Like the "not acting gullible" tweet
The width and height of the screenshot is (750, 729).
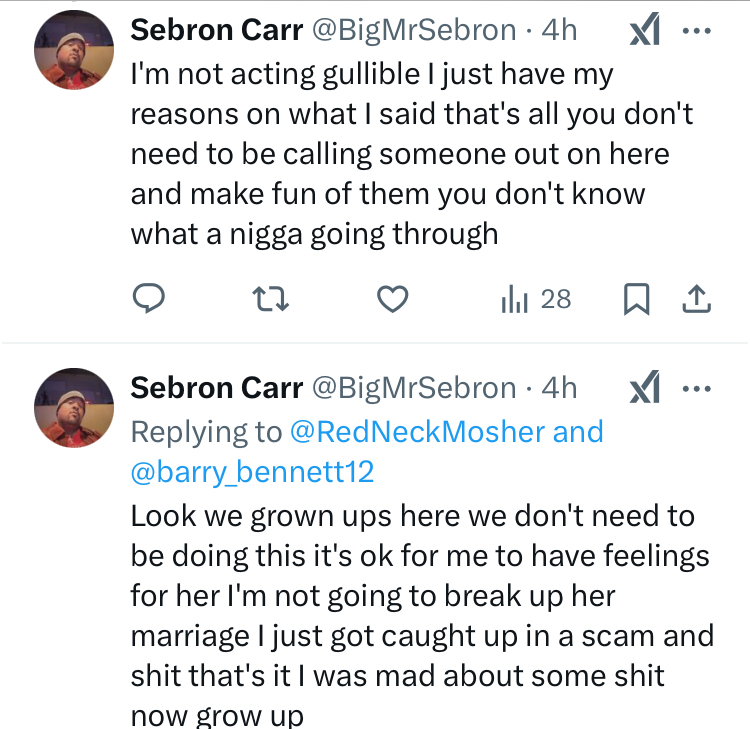[x=393, y=298]
